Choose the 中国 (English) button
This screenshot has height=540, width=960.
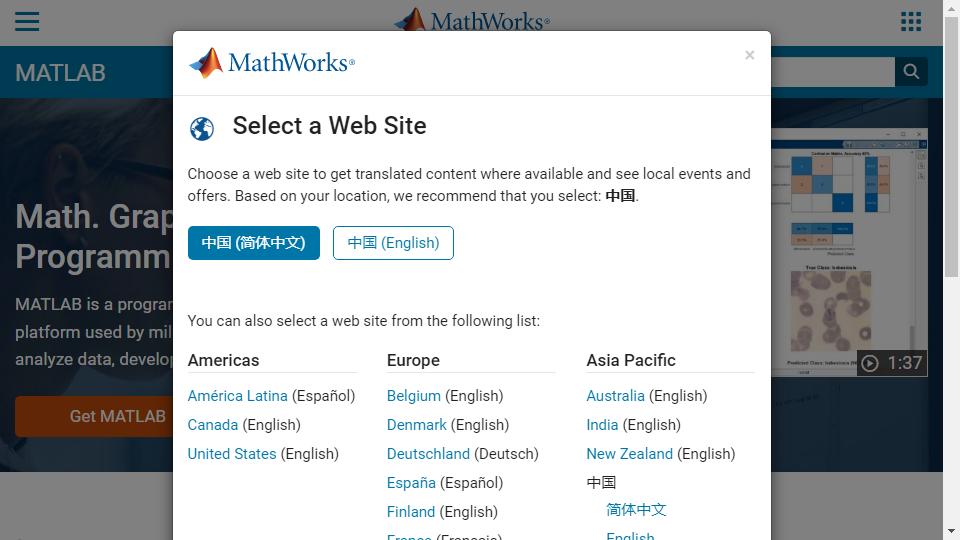pyautogui.click(x=393, y=243)
